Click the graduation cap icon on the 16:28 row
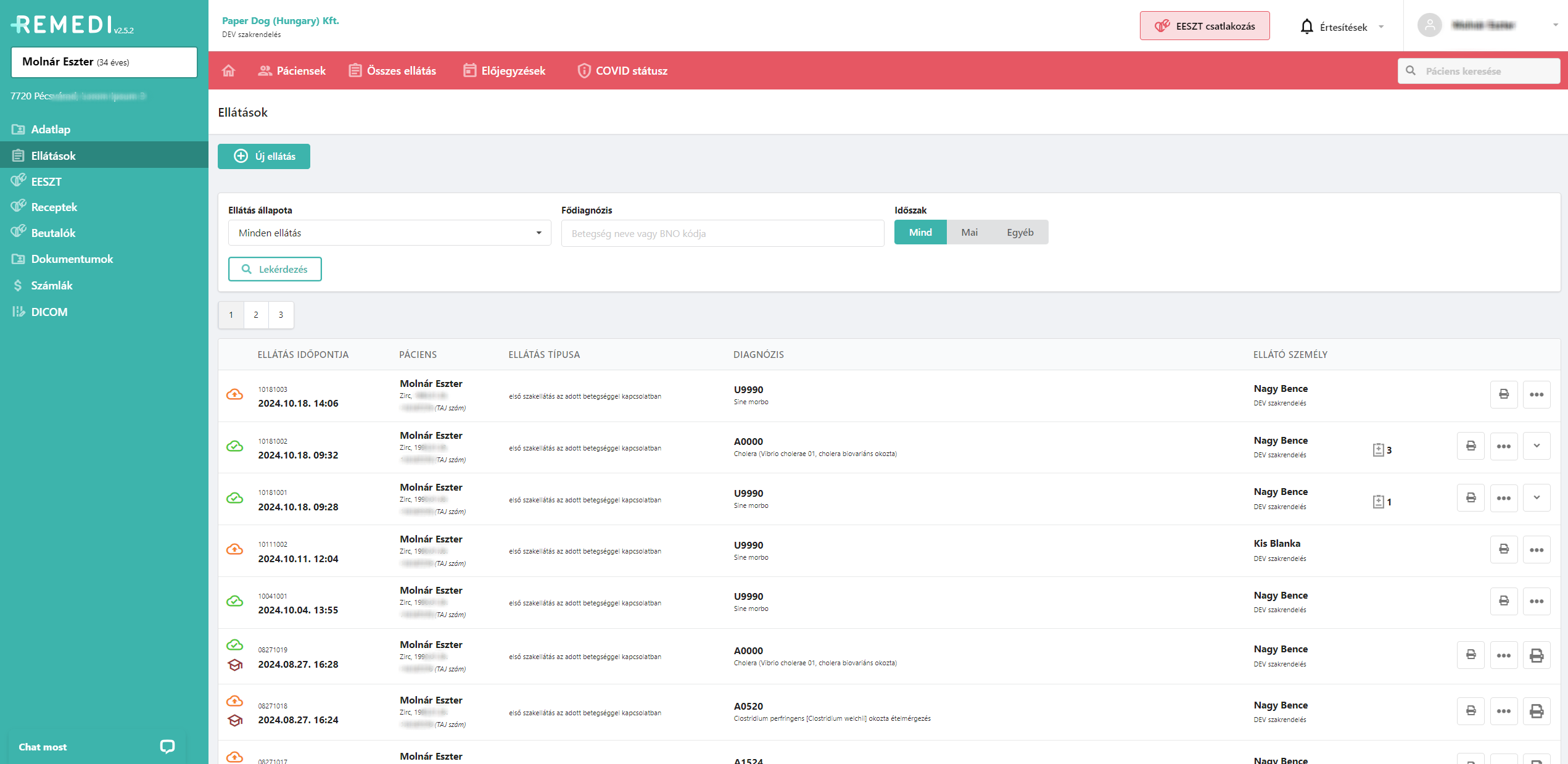This screenshot has width=1568, height=764. click(x=235, y=665)
